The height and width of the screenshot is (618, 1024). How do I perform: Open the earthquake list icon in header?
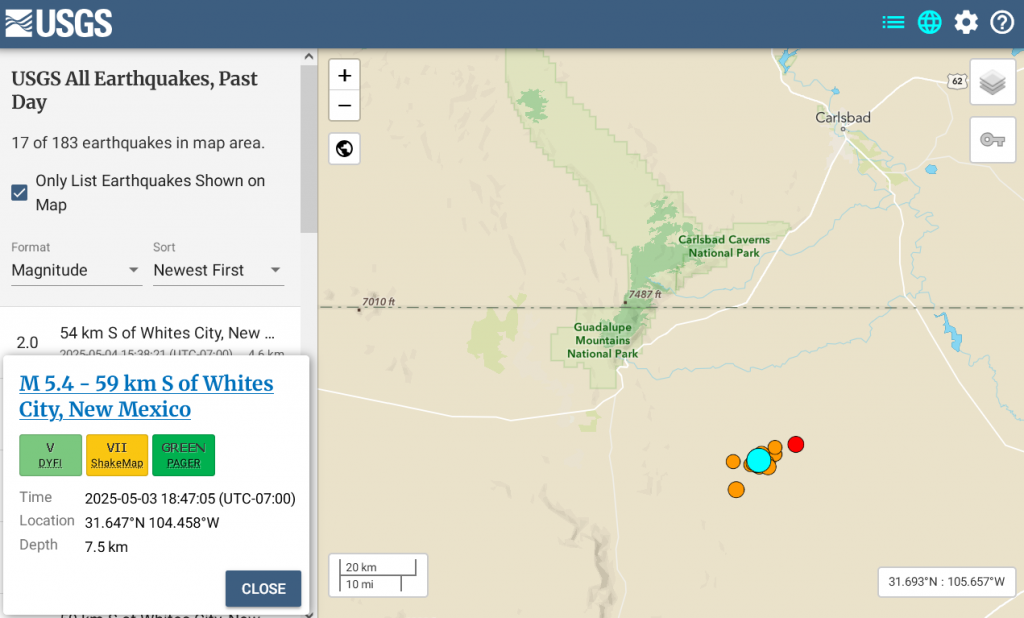click(893, 23)
